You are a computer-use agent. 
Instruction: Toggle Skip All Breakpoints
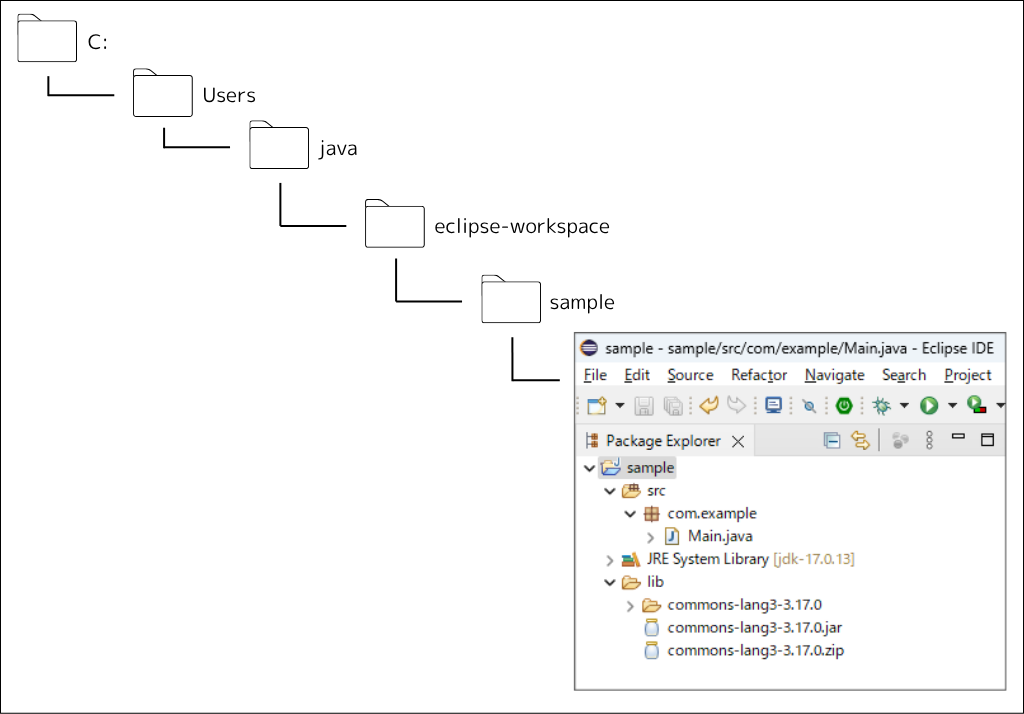pyautogui.click(x=809, y=406)
